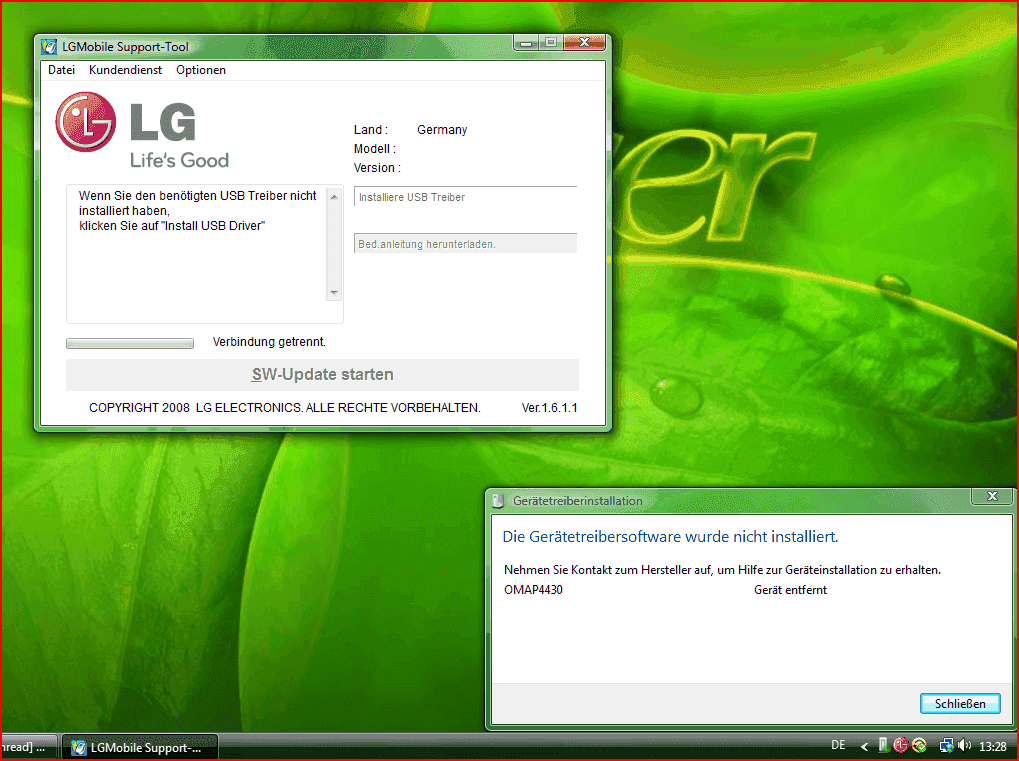Select the LGMobile Support taskbar button
The width and height of the screenshot is (1019, 761).
click(x=140, y=747)
